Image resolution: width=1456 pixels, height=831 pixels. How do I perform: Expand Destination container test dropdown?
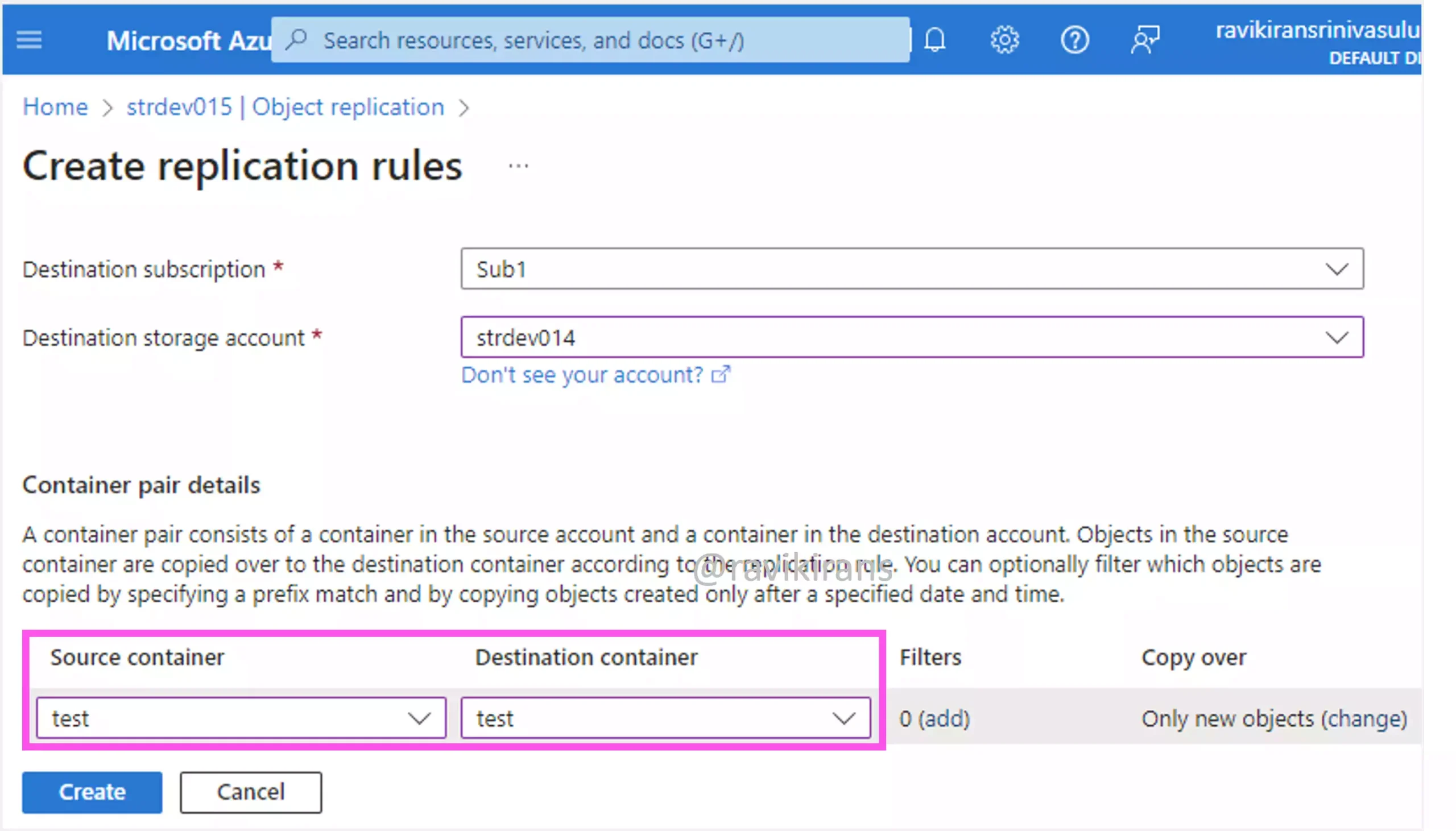665,717
